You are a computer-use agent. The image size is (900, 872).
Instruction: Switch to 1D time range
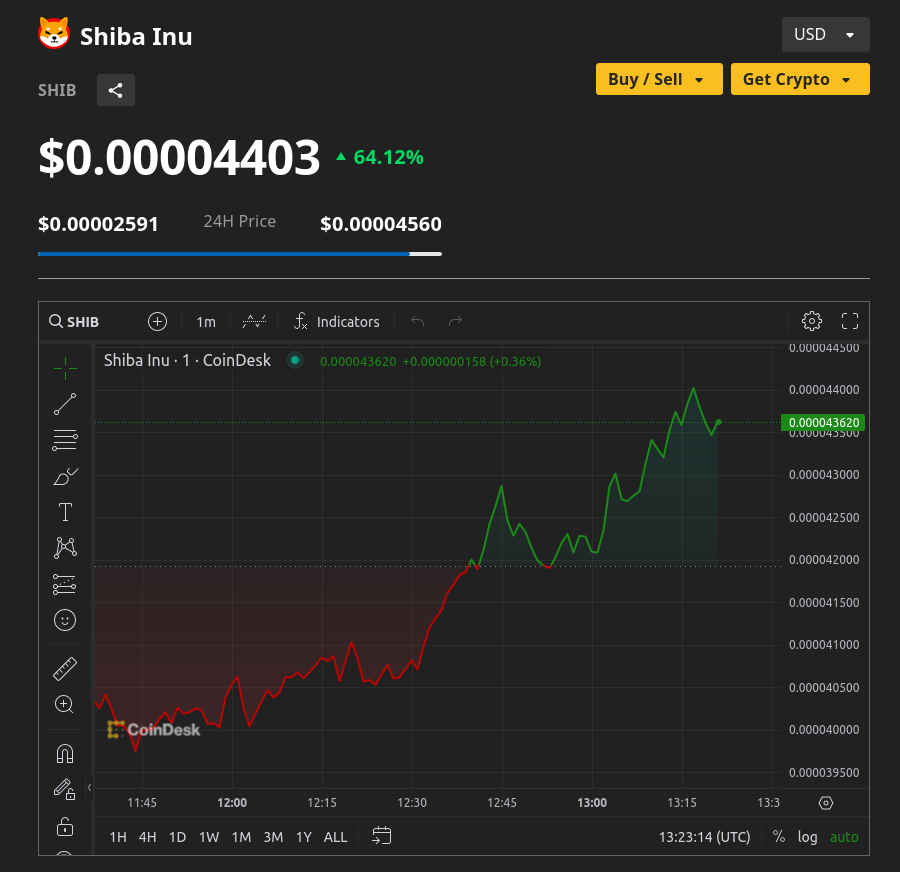pos(177,837)
